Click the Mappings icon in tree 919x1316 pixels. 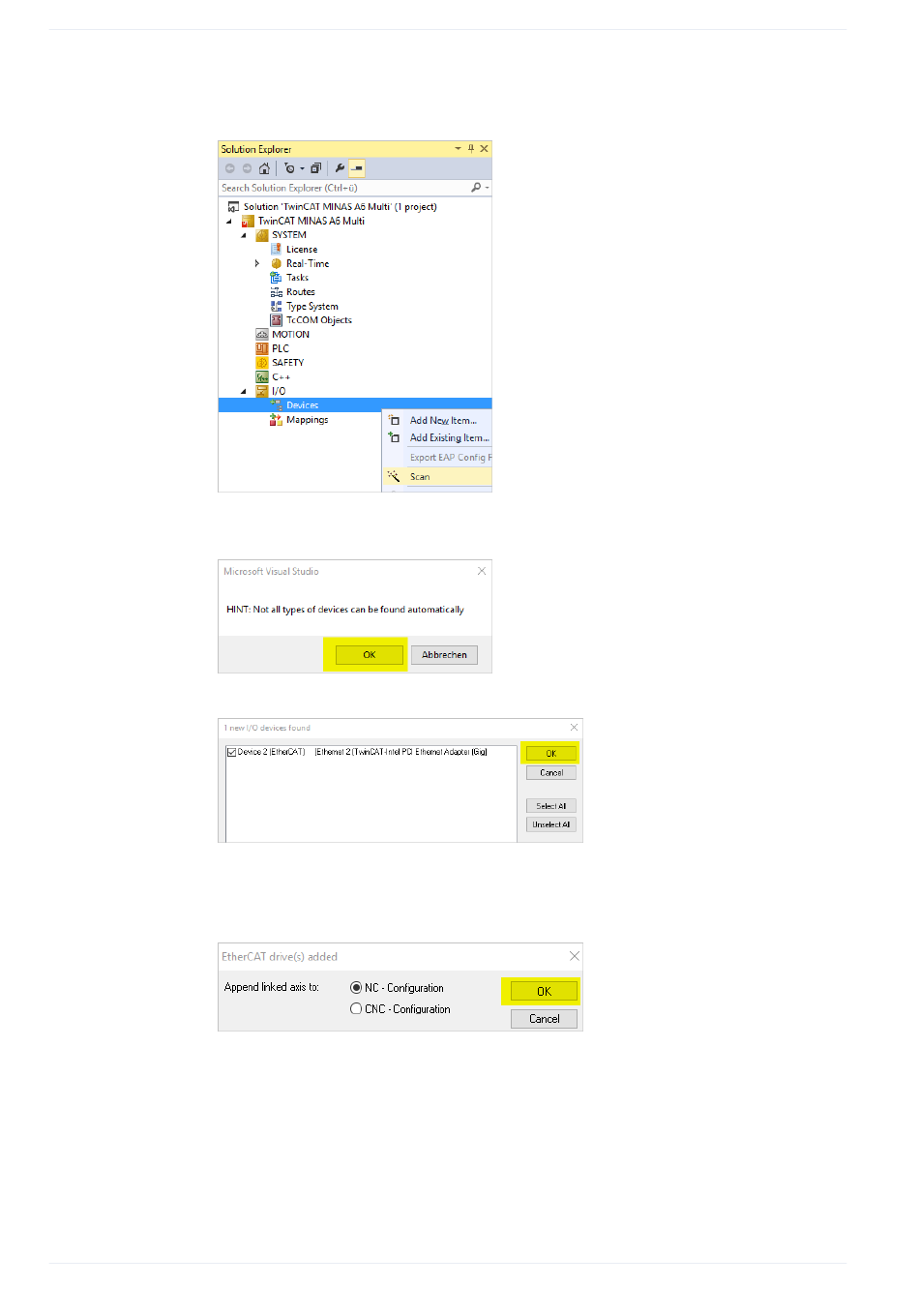coord(276,420)
